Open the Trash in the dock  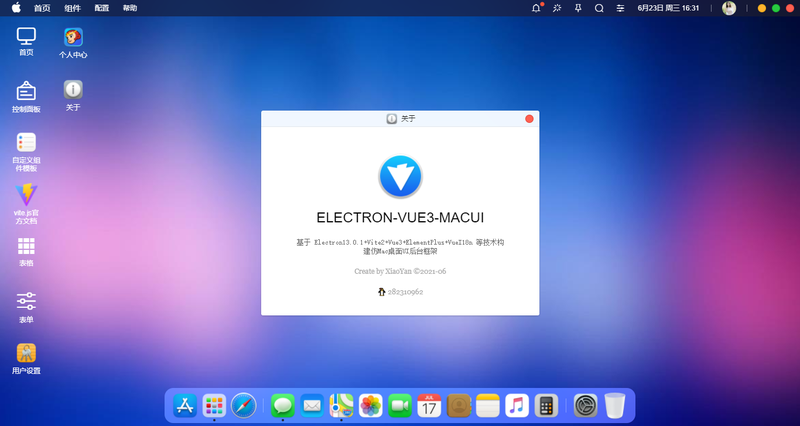[x=615, y=406]
